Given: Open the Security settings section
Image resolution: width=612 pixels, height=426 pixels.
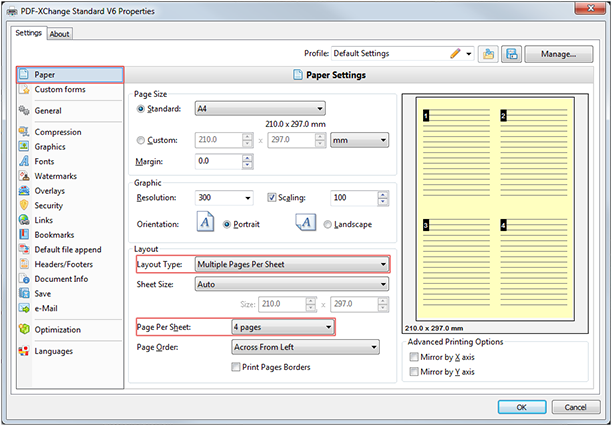Looking at the screenshot, I should click(50, 205).
